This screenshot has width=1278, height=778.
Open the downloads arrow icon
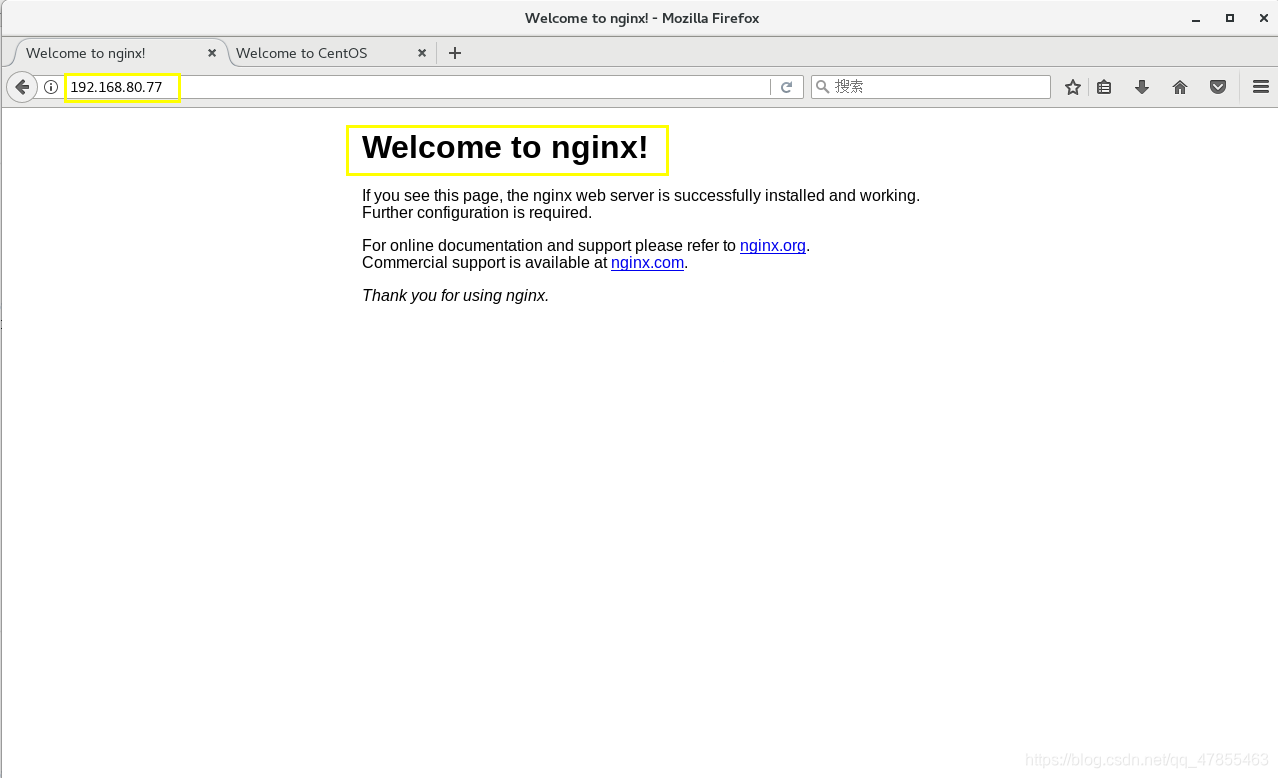(x=1142, y=87)
